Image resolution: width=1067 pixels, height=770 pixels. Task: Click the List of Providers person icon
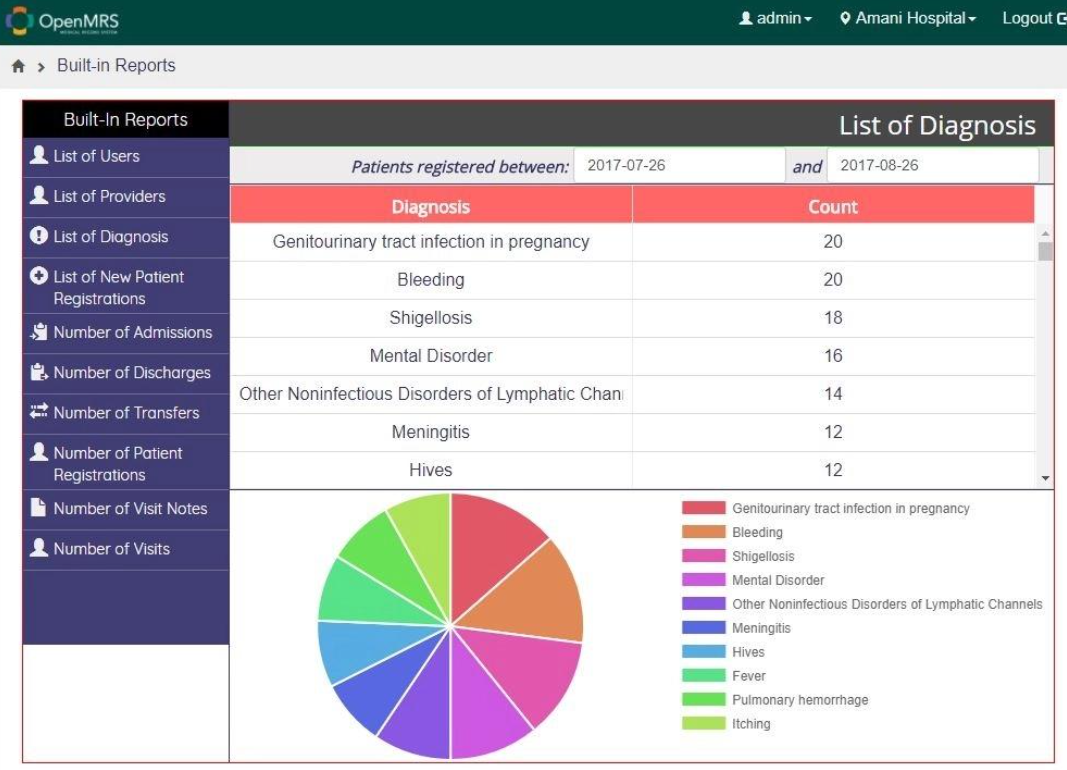[39, 195]
